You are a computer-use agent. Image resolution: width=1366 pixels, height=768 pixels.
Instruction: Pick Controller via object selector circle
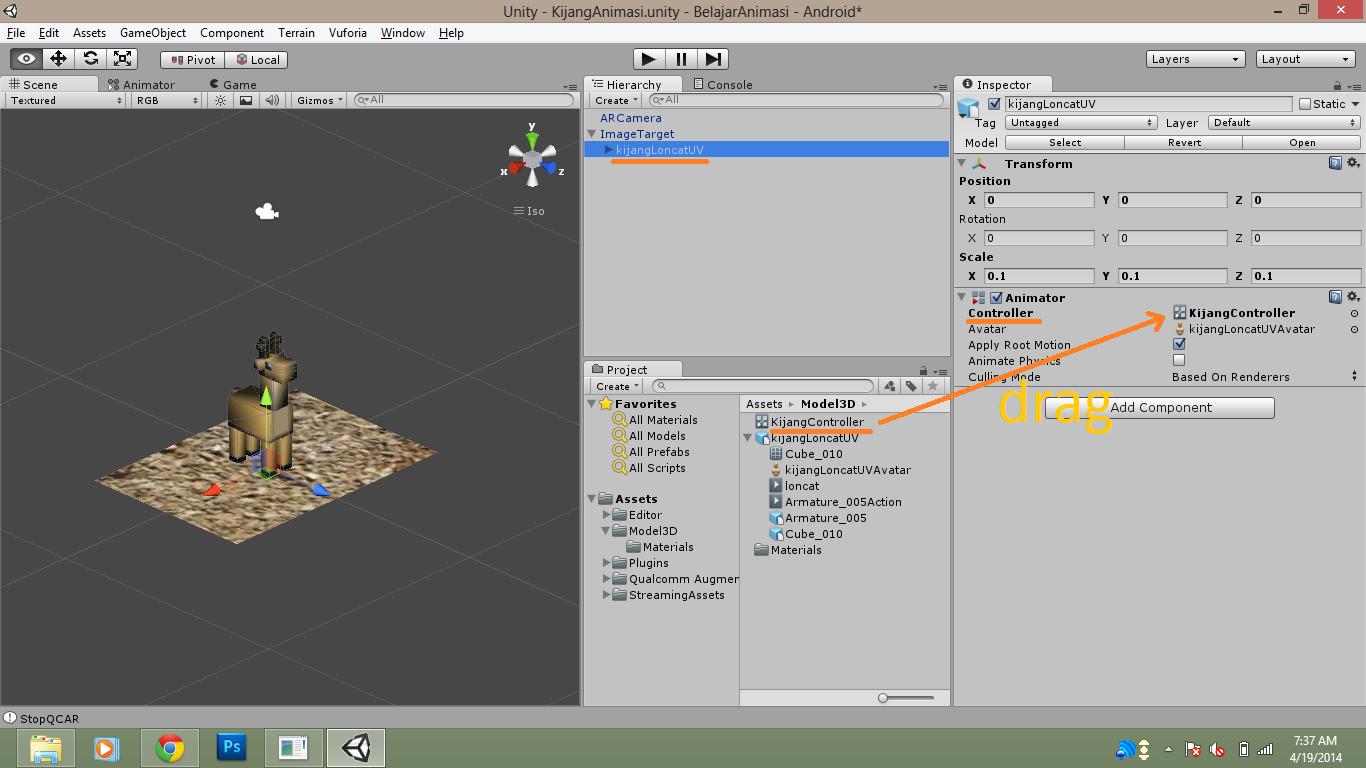coord(1354,313)
